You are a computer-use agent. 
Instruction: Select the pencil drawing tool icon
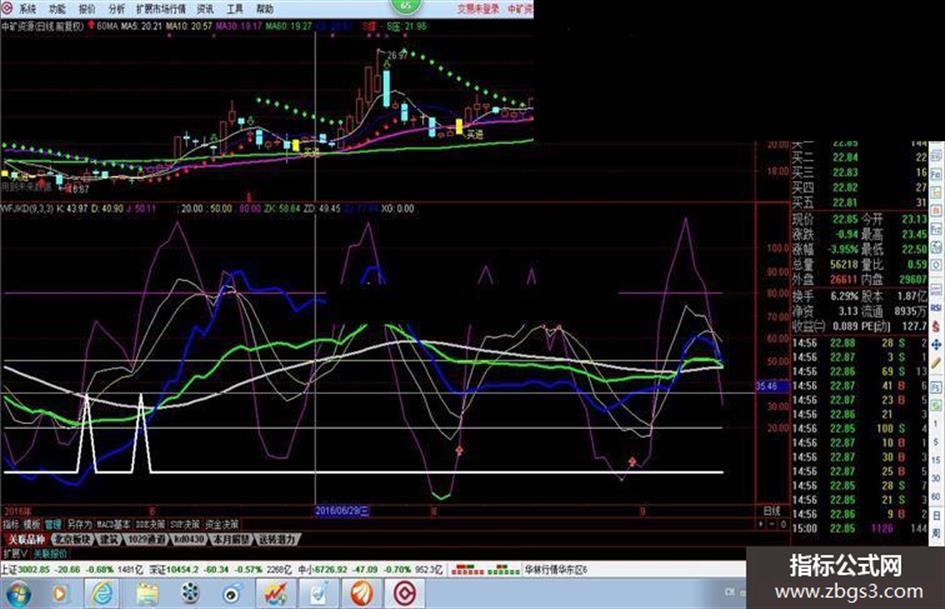(936, 362)
